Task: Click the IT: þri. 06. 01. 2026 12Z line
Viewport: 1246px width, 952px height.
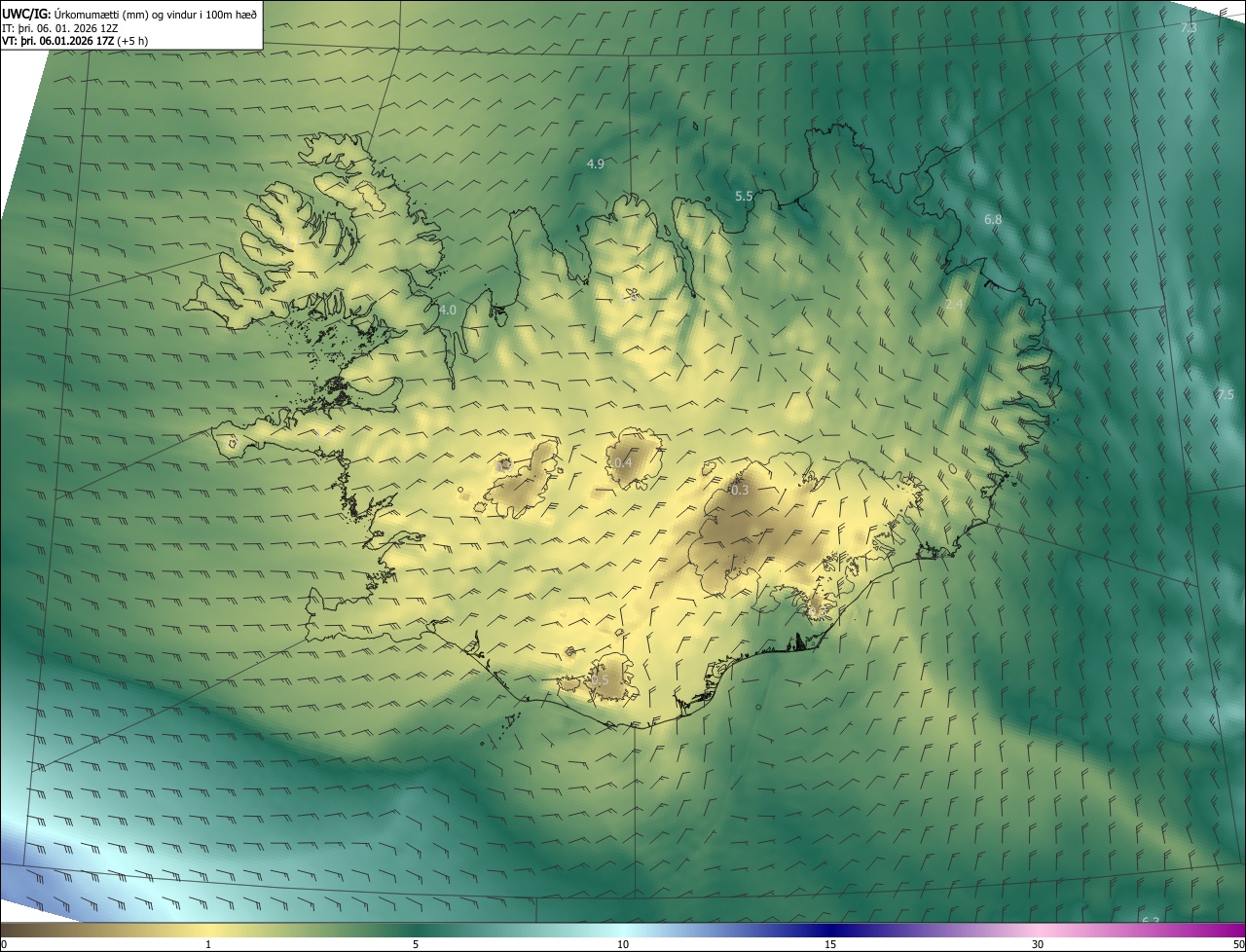Action: (60, 28)
